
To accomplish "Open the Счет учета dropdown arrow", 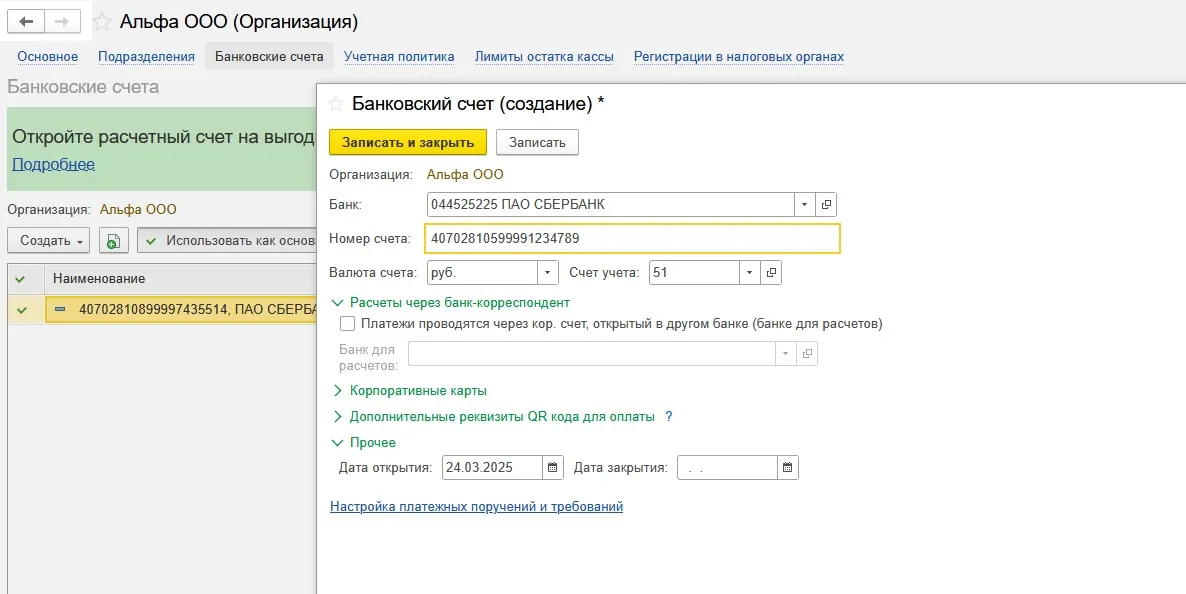I will pos(750,272).
